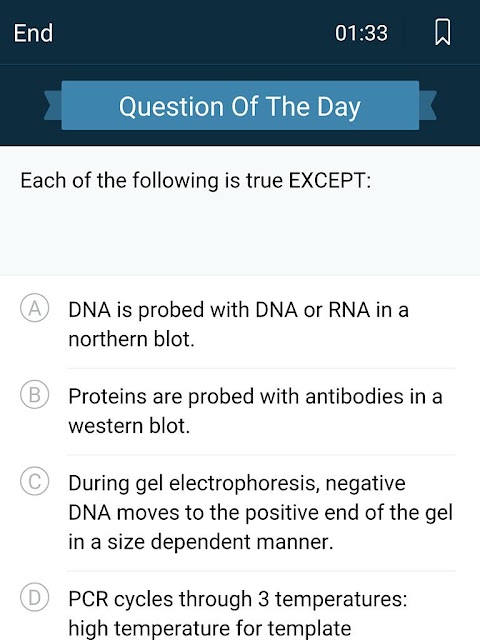Click the circled B letter icon
This screenshot has height=640, width=480.
35,394
